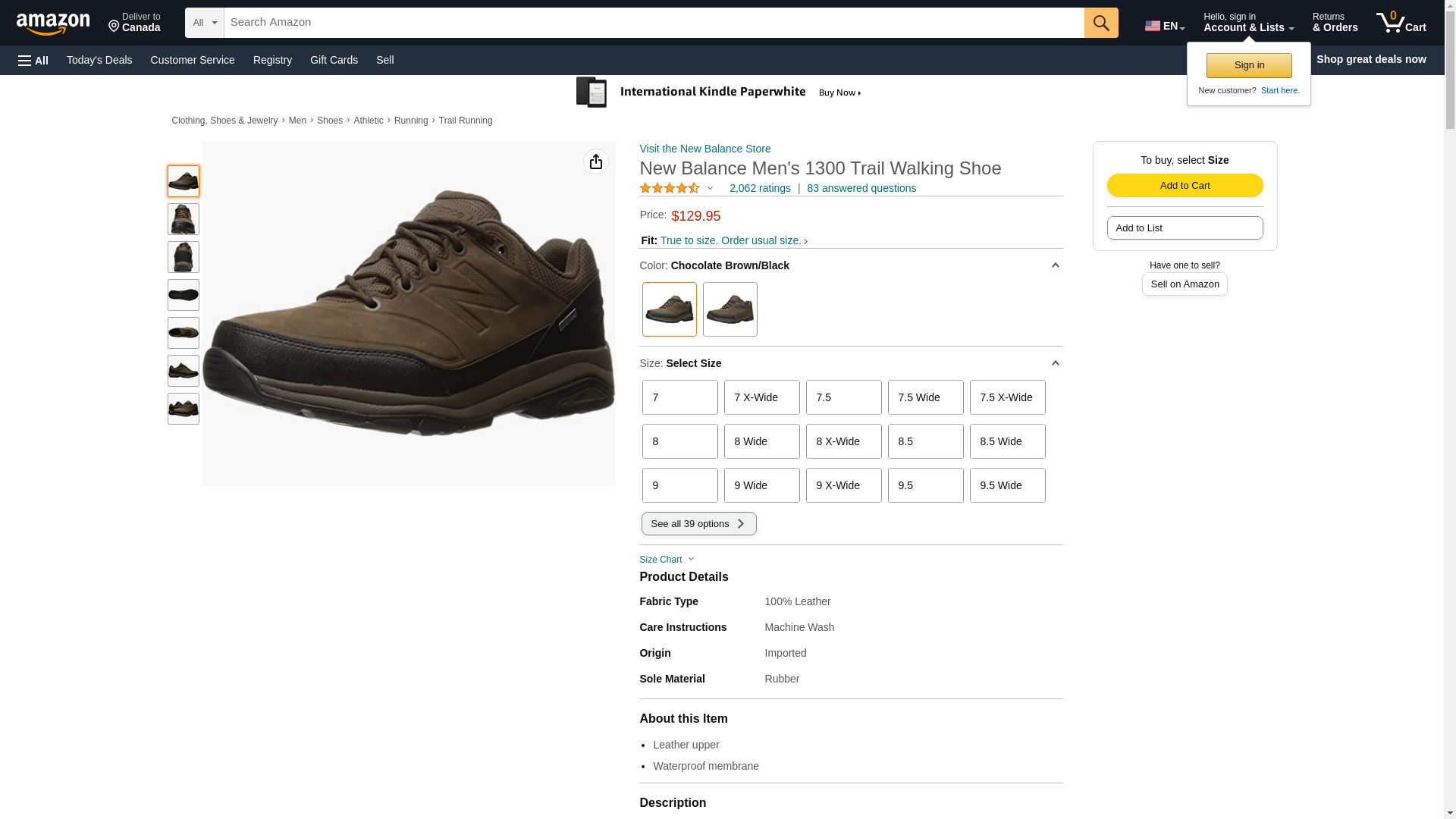Click the Deliver to Canada location icon
Screen dimensions: 1456x819
(x=115, y=27)
